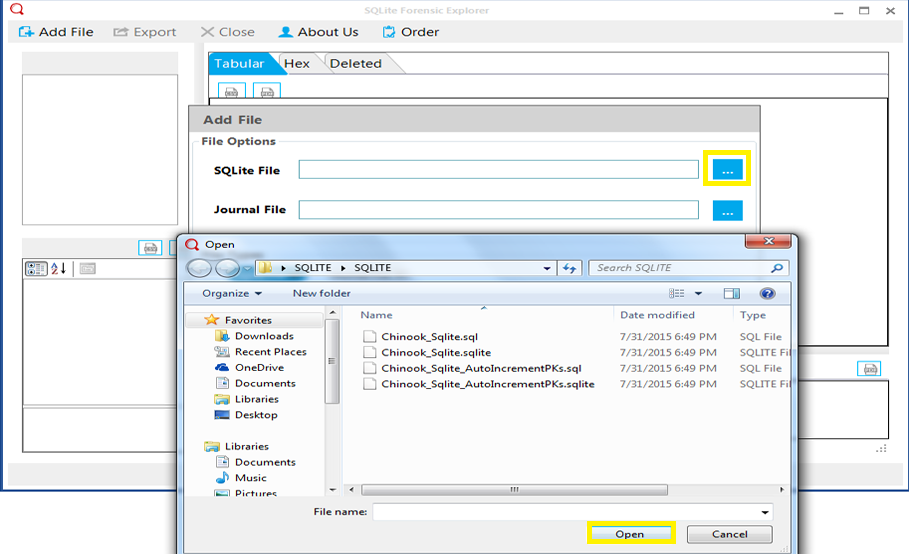Select Libraries under Favorites
This screenshot has width=909, height=554.
coord(256,399)
